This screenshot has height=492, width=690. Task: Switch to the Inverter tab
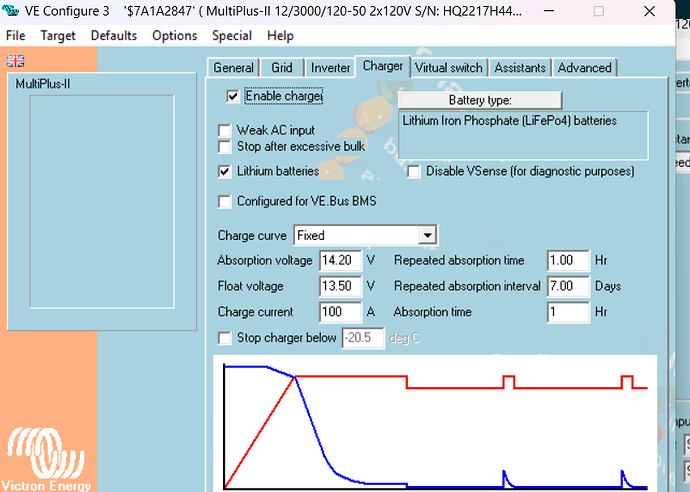(330, 68)
